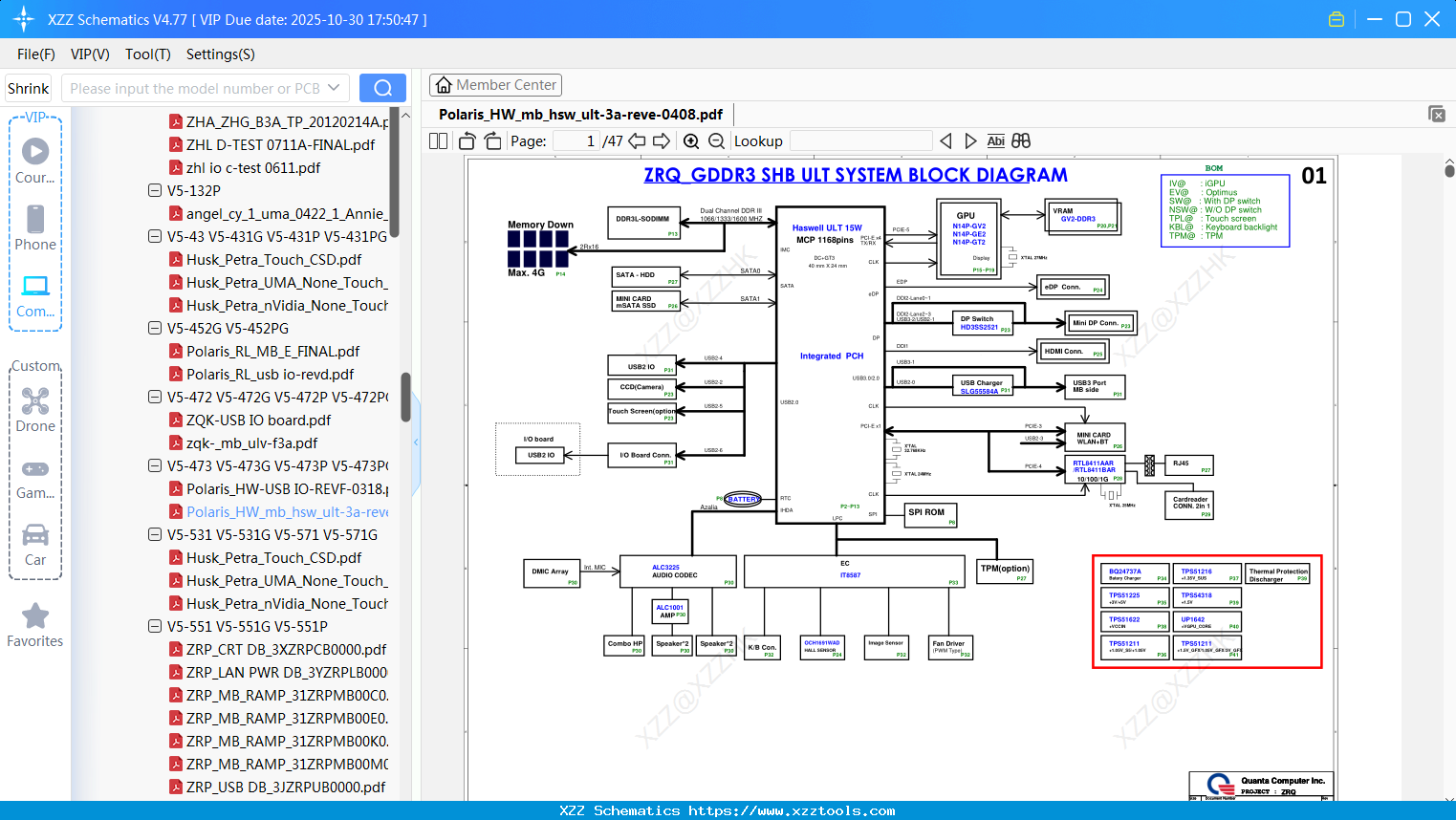Open model number dropdown arrow

[x=334, y=88]
